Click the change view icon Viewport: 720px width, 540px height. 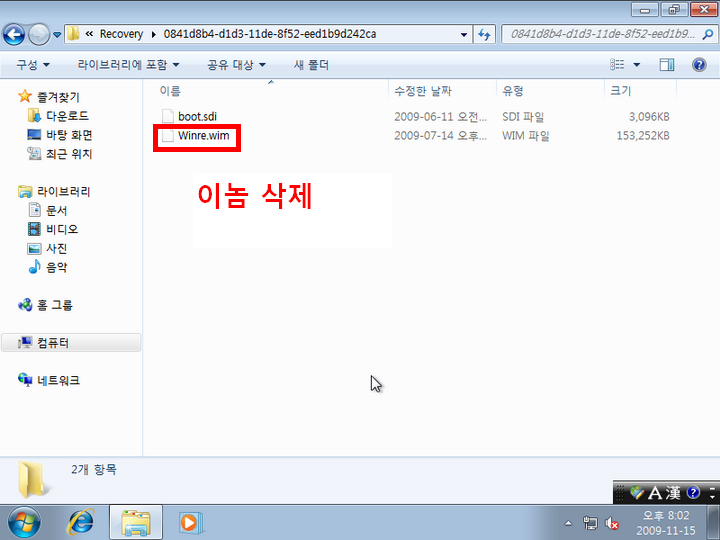[617, 65]
